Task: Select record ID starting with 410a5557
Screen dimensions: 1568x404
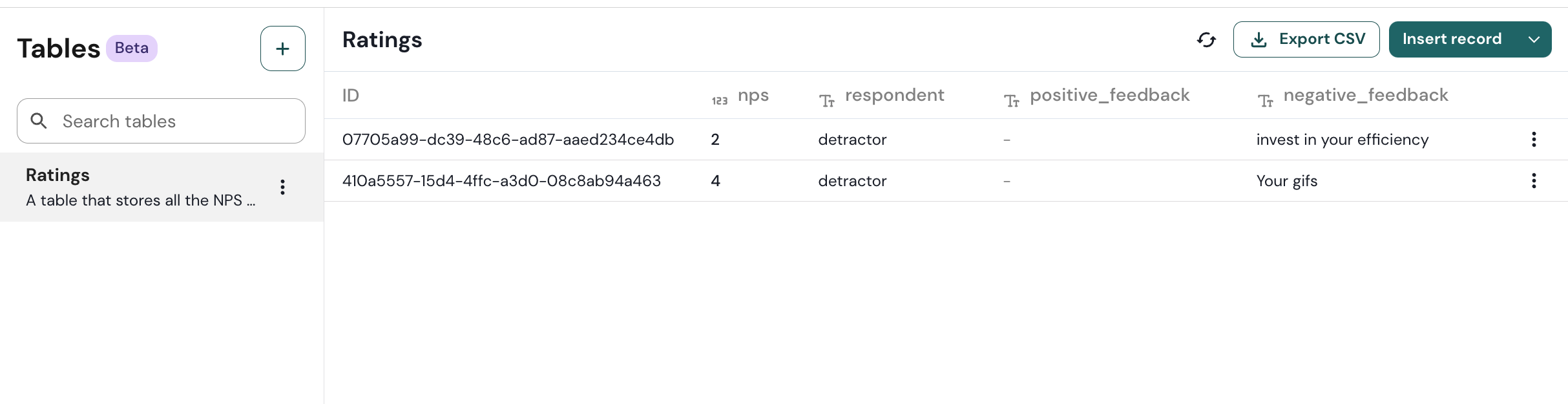Action: 501,181
